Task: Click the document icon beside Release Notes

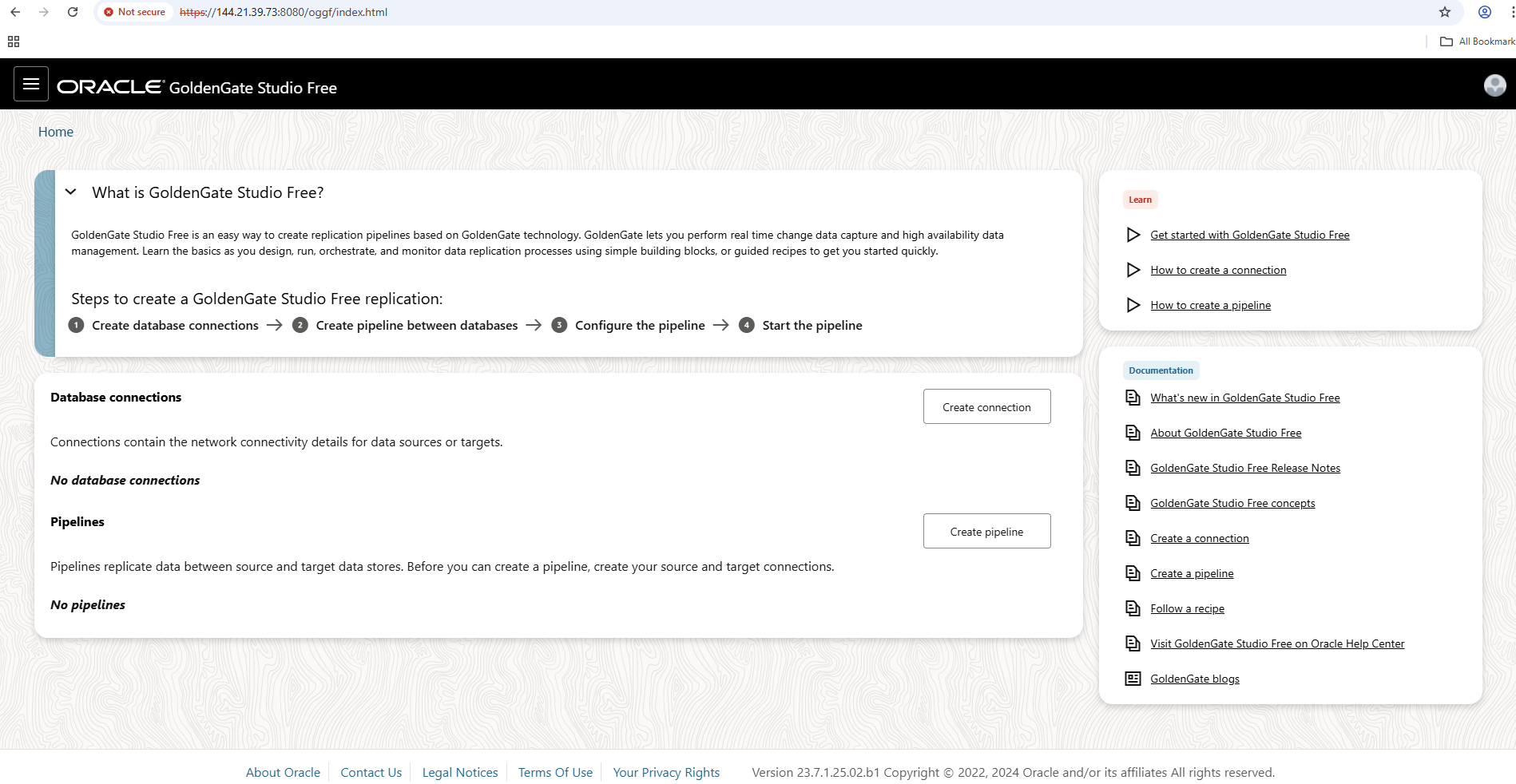Action: [1133, 467]
